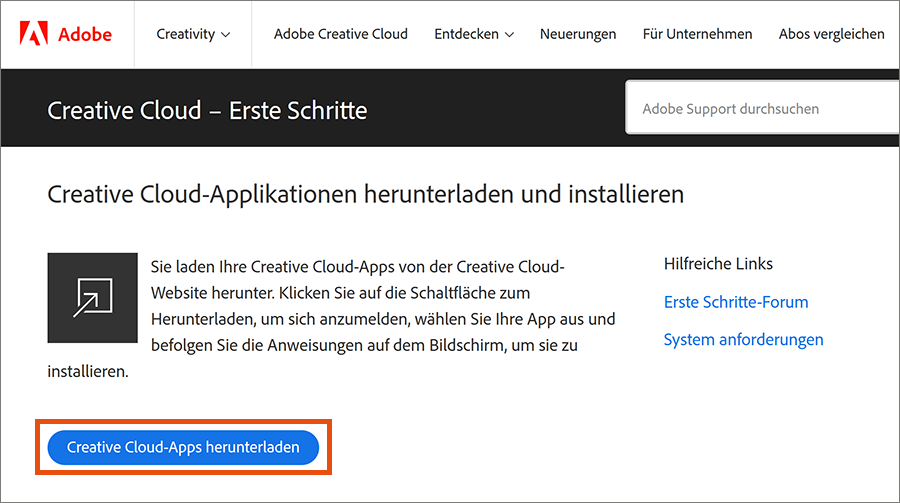The image size is (900, 503).
Task: Open Abos vergleichen in the top navigation
Action: pyautogui.click(x=831, y=34)
